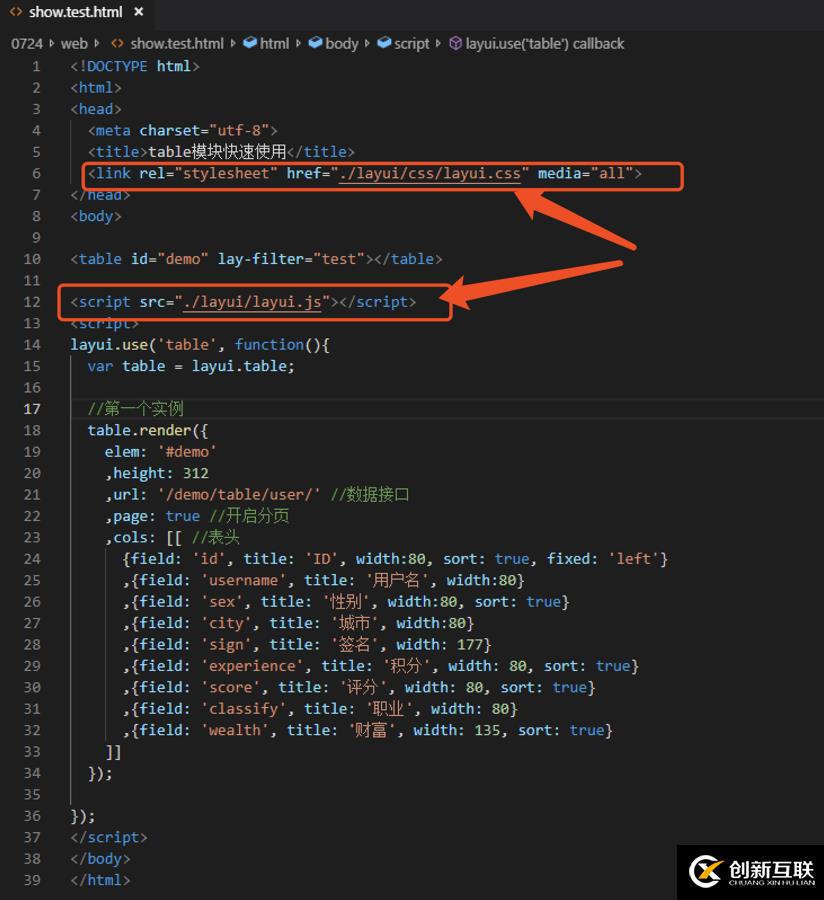
Task: Click the closing </html> tag
Action: tap(100, 880)
